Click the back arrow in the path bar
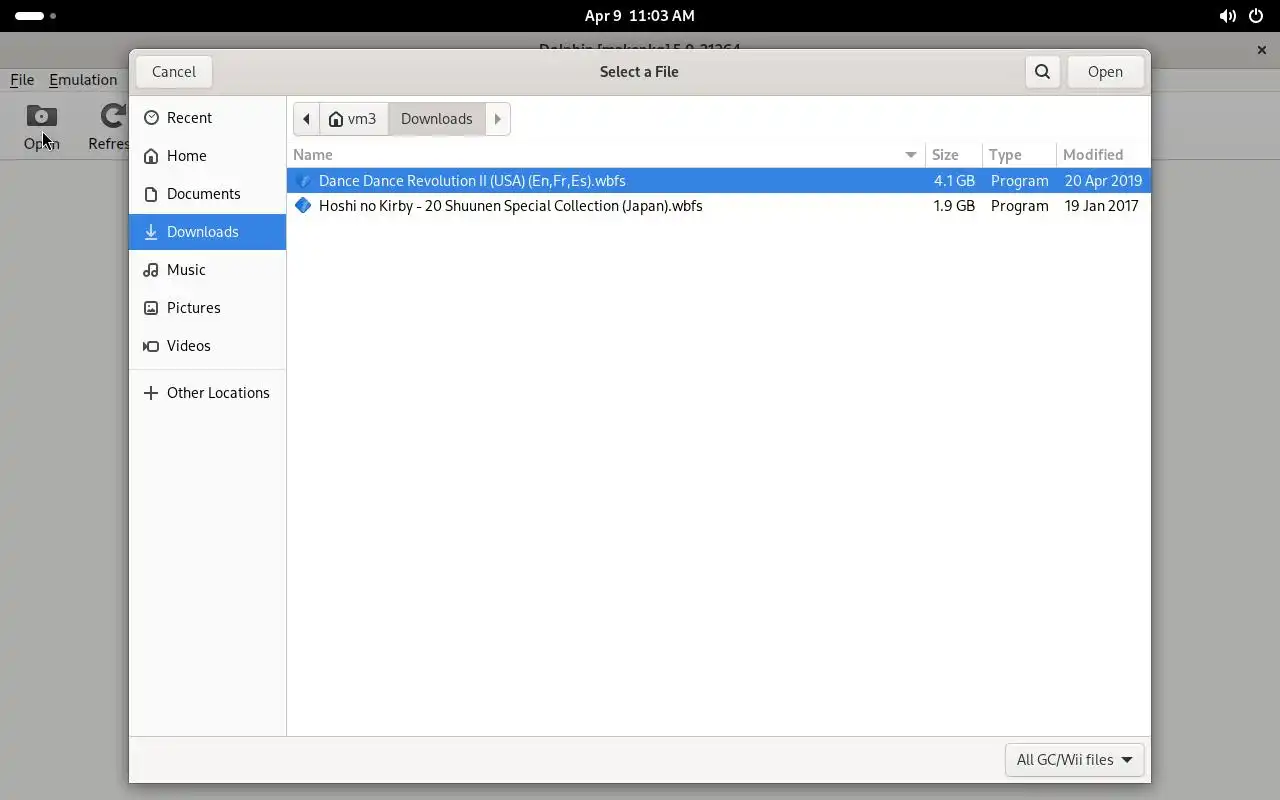Screen dimensions: 1280x800 click(x=307, y=119)
